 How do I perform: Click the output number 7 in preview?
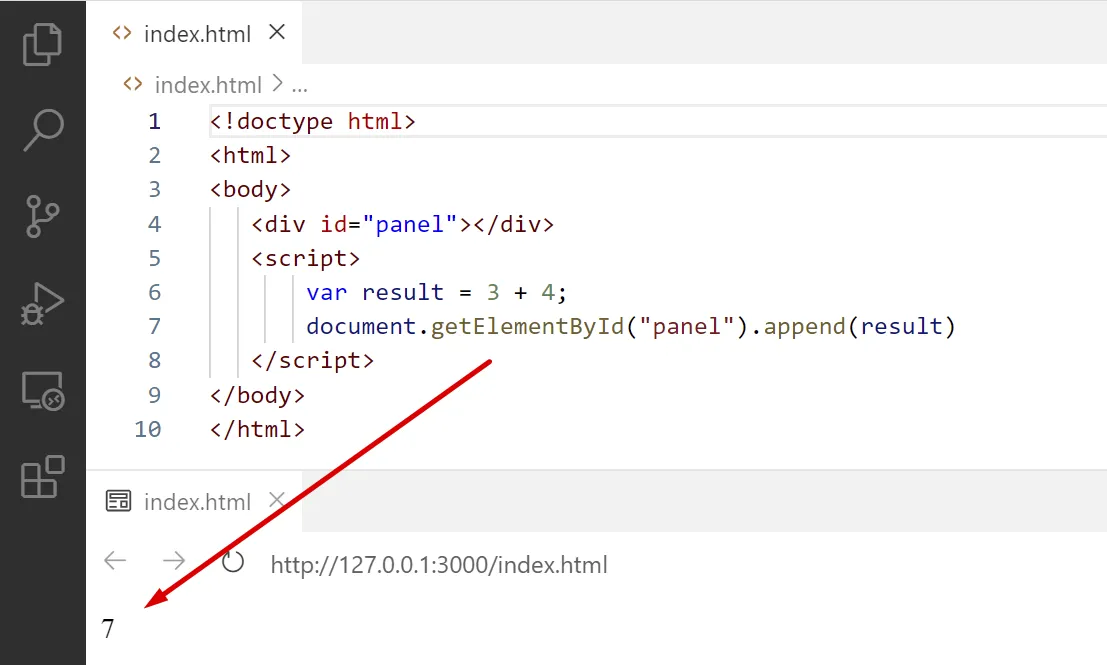click(108, 629)
